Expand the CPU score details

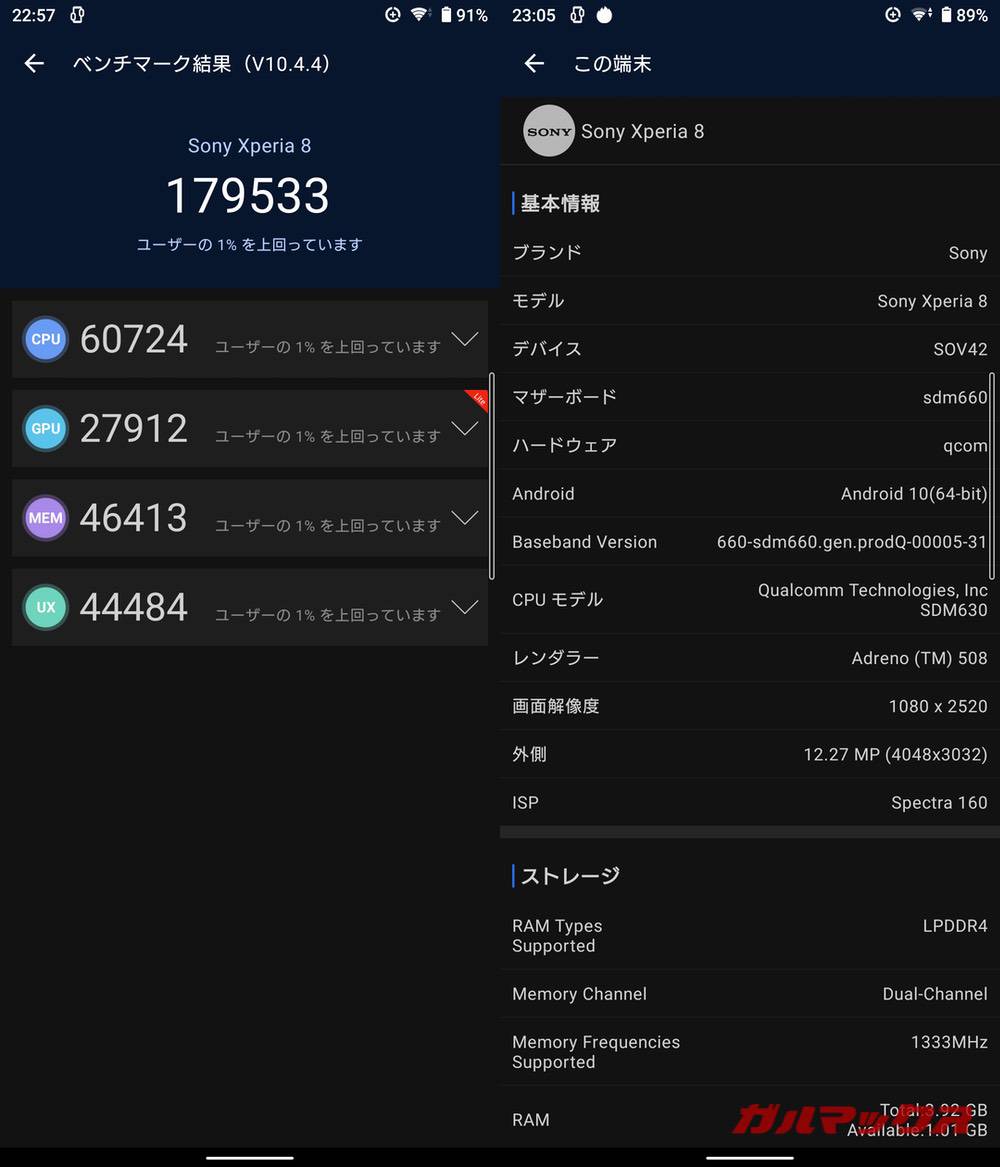465,340
